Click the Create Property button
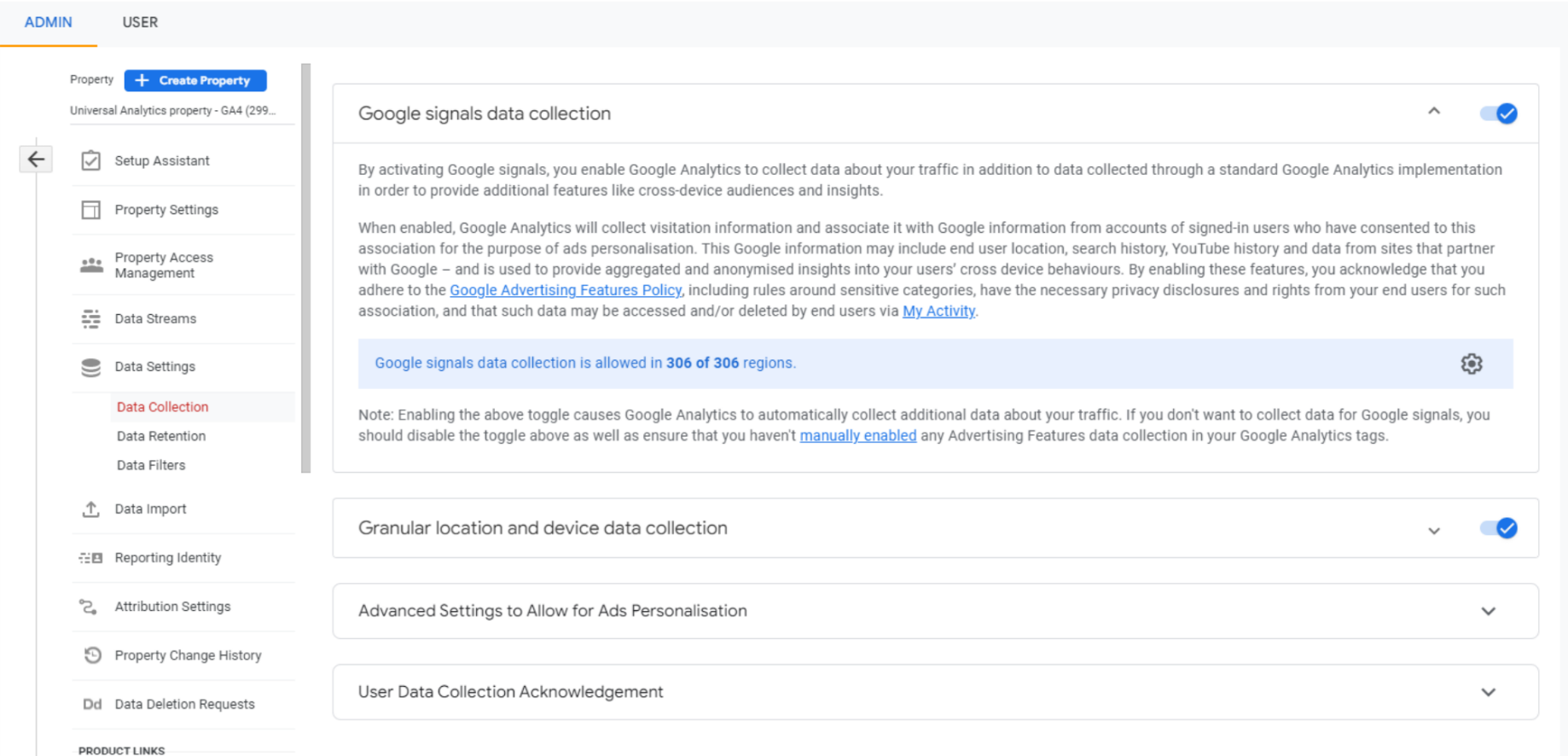 [x=195, y=80]
